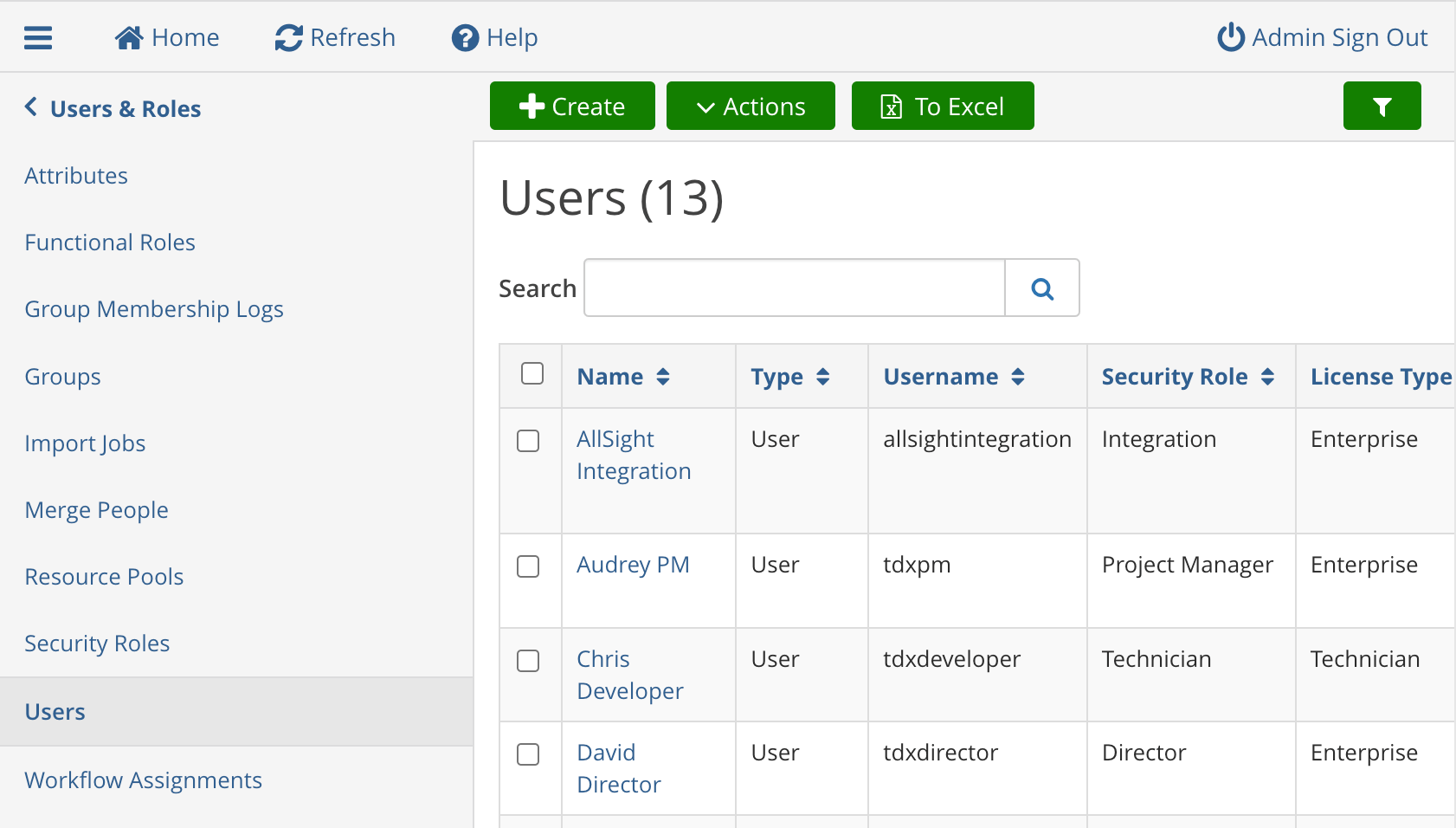Check the checkbox for Chris Developer

pyautogui.click(x=528, y=661)
